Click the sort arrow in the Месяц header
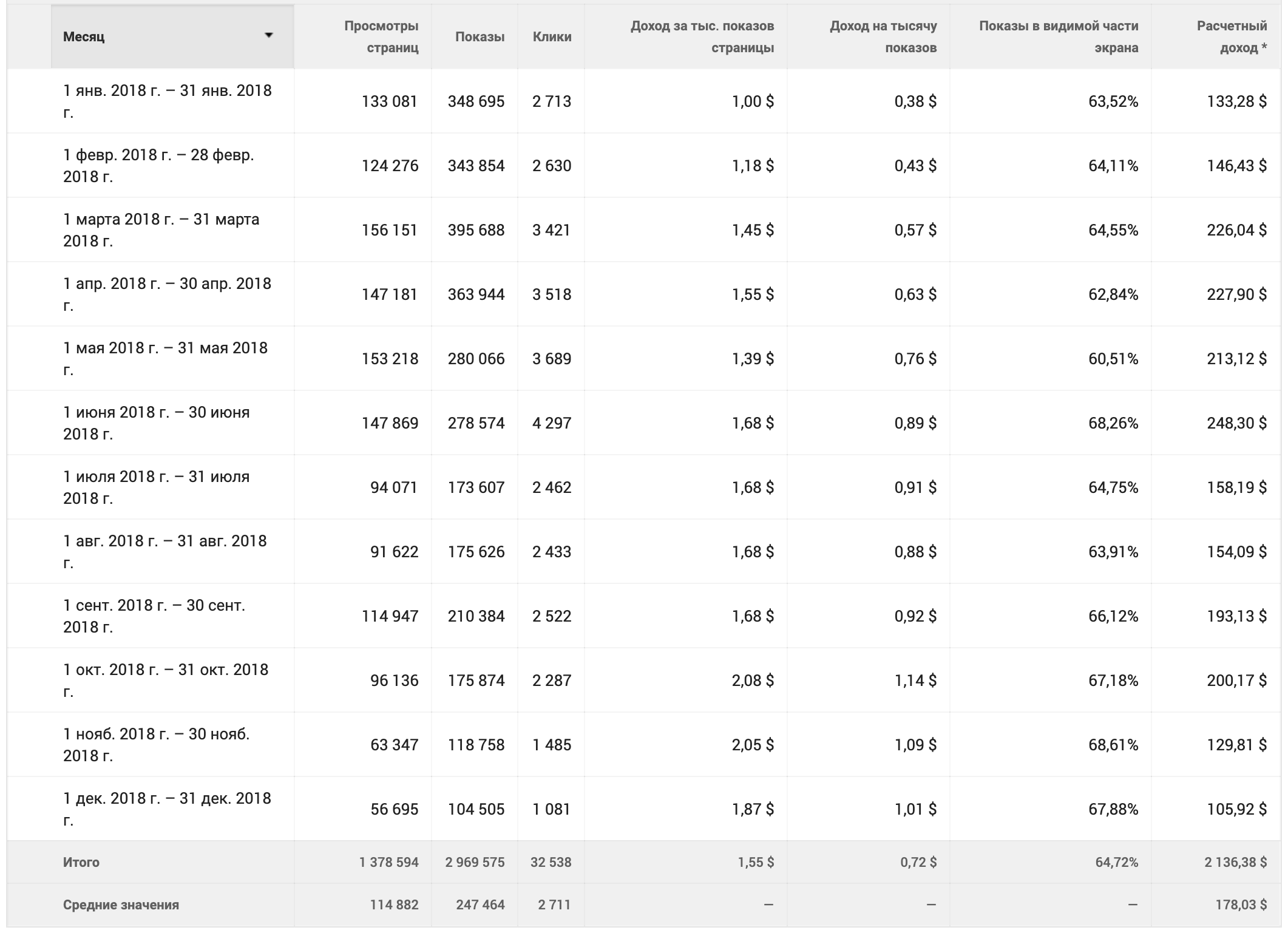 [x=268, y=35]
